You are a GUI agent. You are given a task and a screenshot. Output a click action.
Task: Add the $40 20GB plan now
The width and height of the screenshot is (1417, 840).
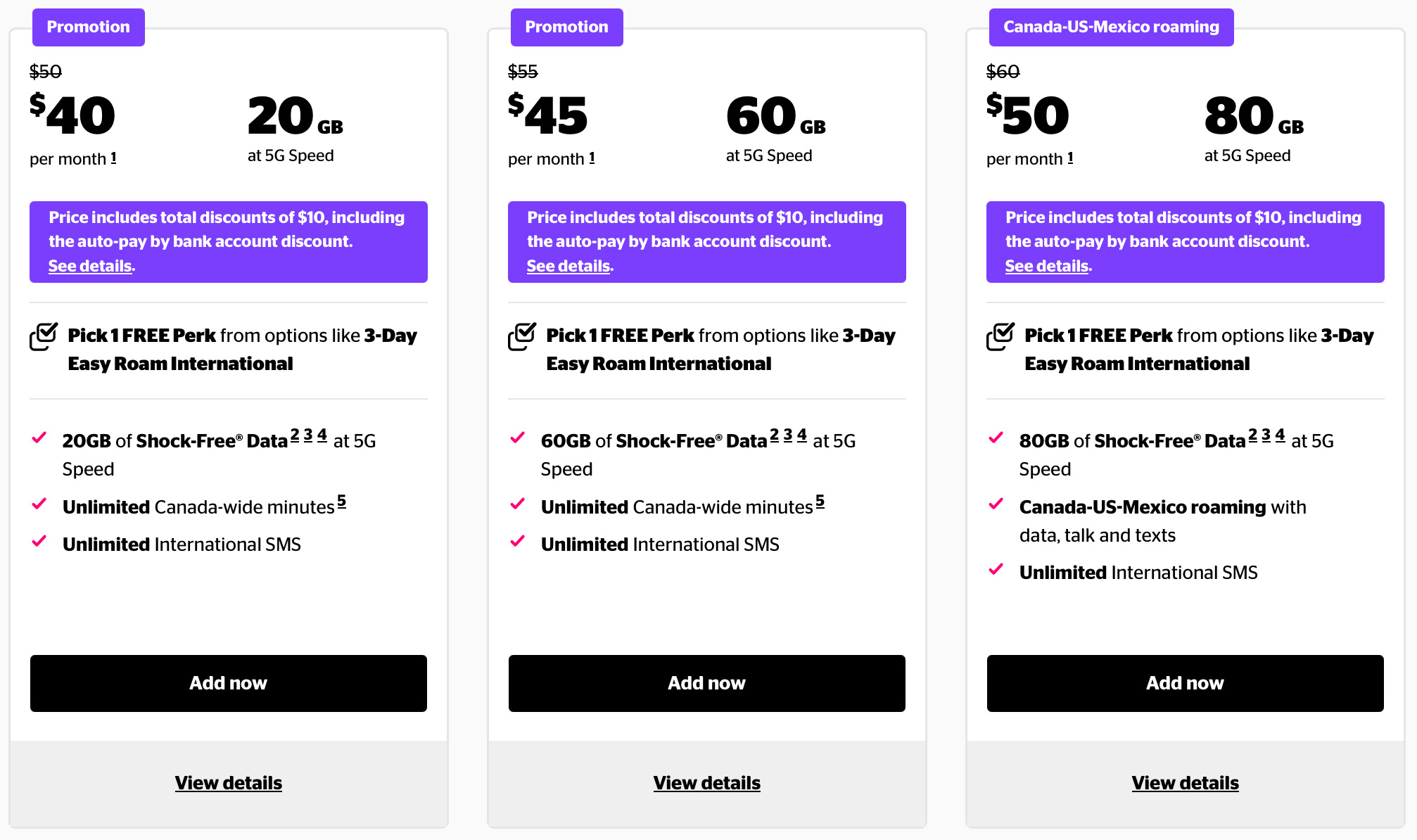[x=229, y=683]
